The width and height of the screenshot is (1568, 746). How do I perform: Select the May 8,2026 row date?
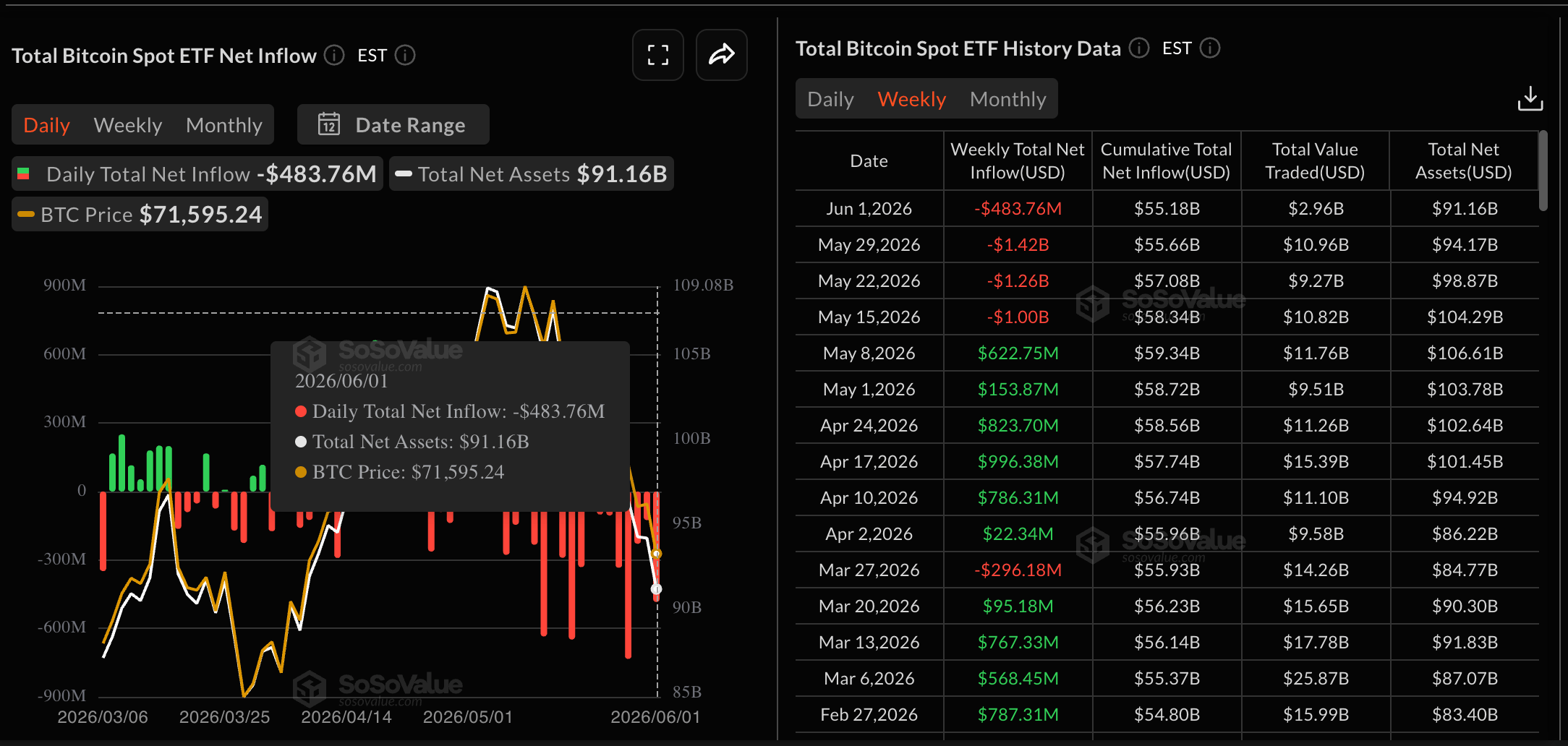coord(869,353)
